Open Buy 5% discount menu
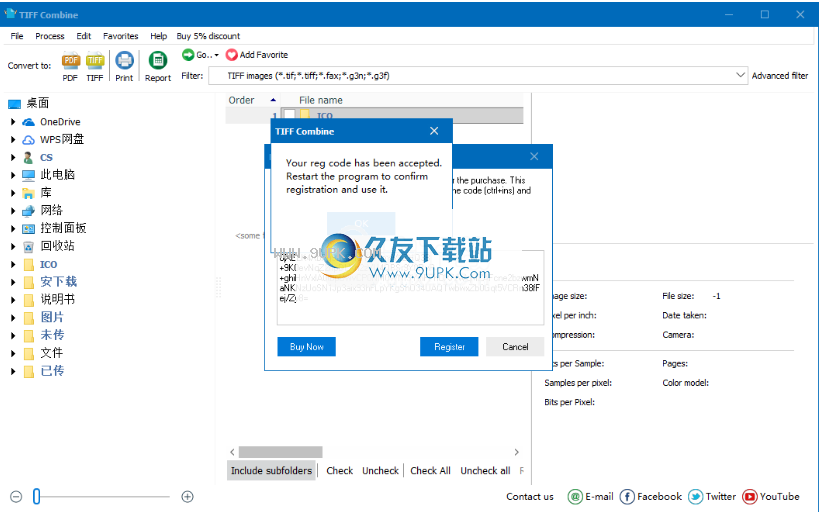 tap(208, 36)
